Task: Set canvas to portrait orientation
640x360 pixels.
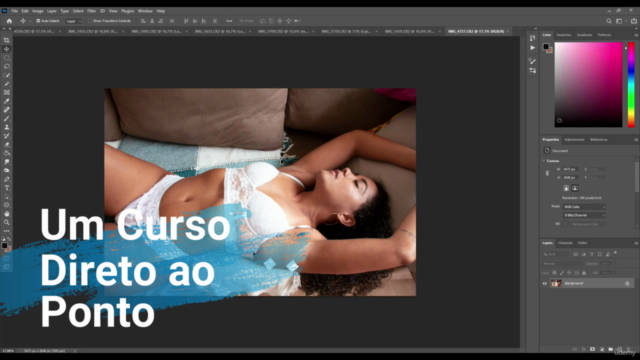Action: (x=566, y=188)
